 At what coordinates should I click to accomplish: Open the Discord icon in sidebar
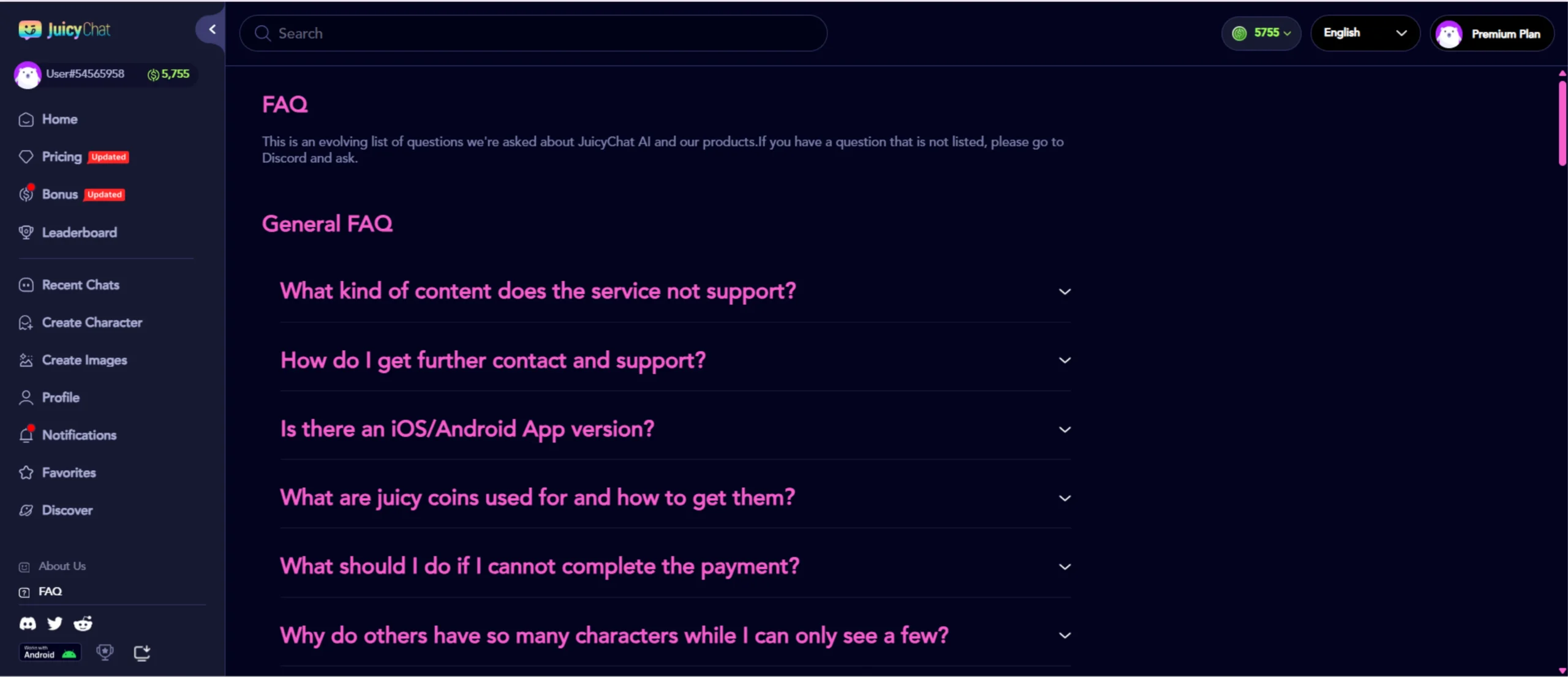[28, 623]
